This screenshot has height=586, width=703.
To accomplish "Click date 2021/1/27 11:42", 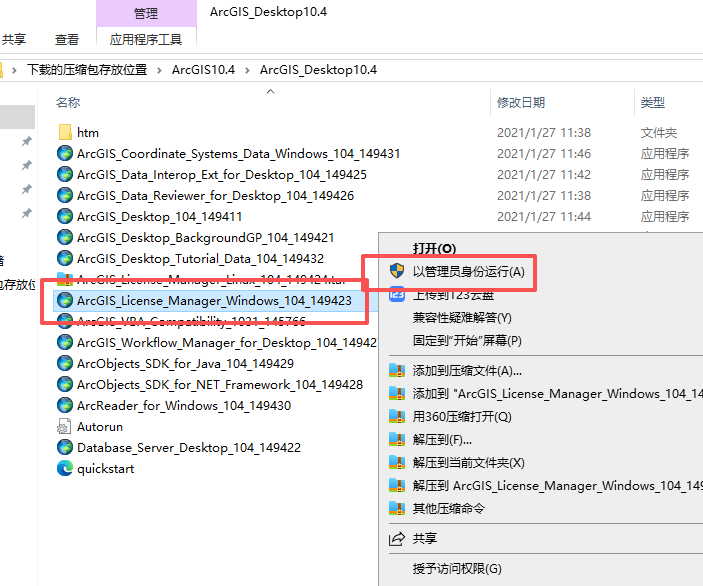I will click(x=544, y=174).
